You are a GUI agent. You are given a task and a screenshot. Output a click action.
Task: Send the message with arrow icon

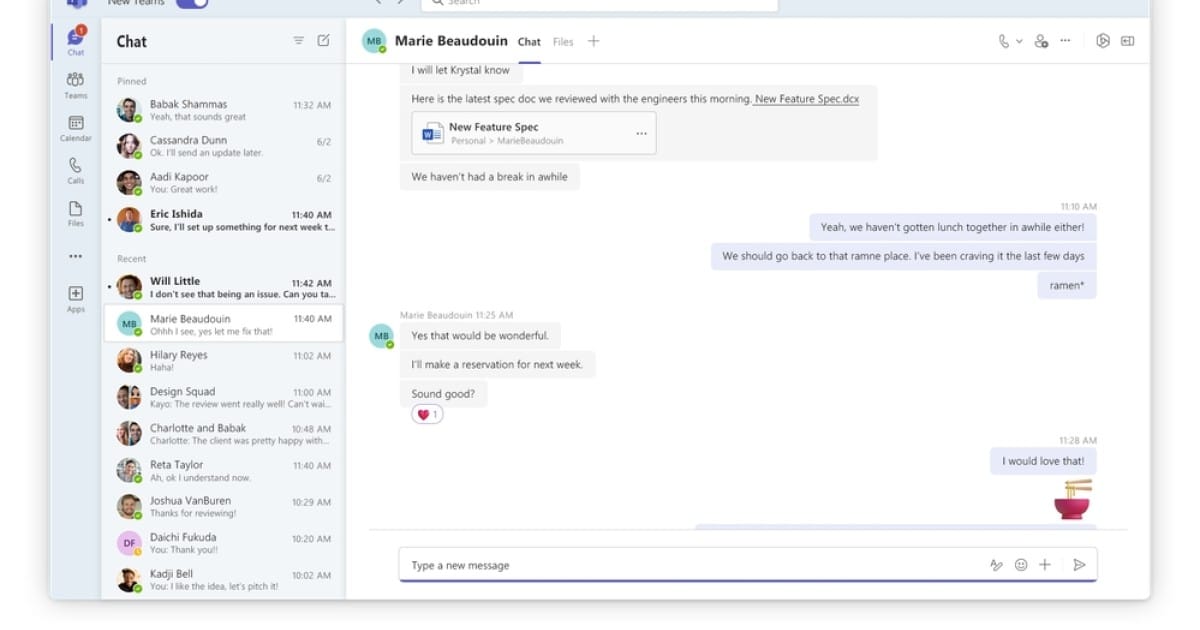click(1079, 565)
